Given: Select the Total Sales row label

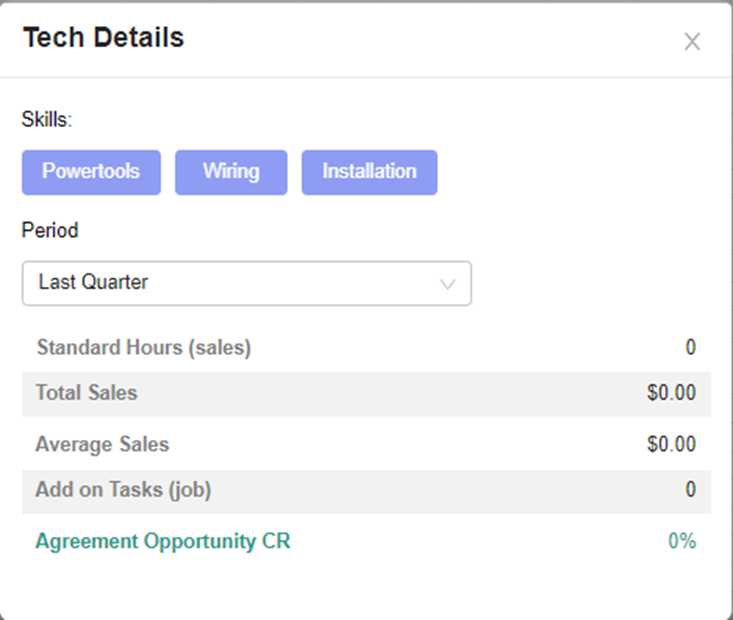Looking at the screenshot, I should coord(86,393).
